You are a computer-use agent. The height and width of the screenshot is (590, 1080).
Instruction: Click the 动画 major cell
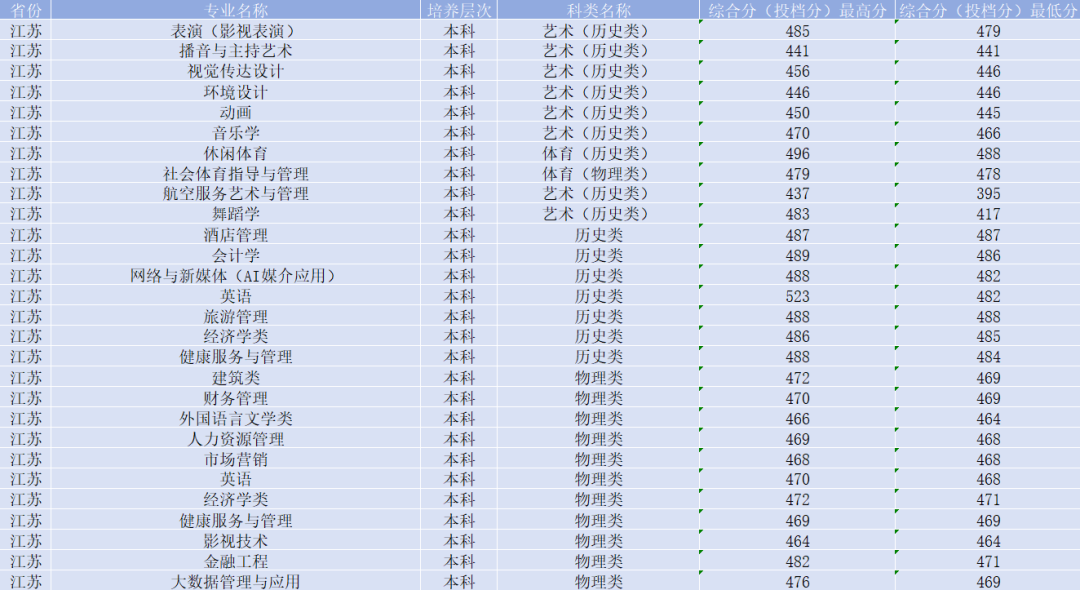236,112
